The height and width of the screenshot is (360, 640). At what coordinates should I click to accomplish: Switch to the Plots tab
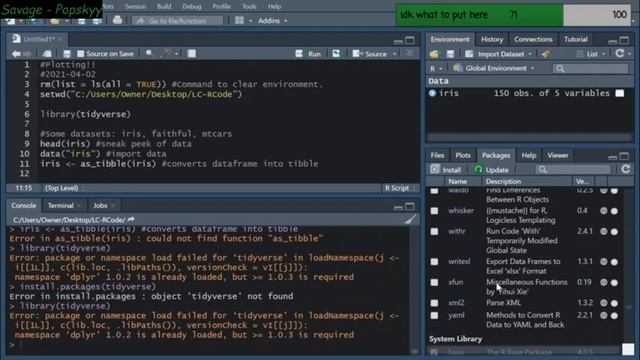[x=463, y=155]
